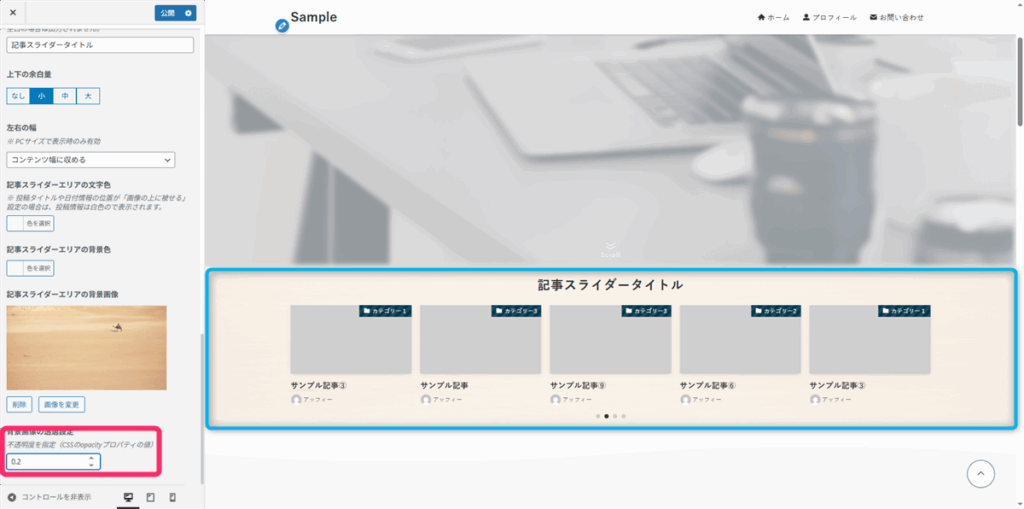The width and height of the screenshot is (1024, 509).
Task: Increase opacity with the up stepper arrow
Action: 91,459
